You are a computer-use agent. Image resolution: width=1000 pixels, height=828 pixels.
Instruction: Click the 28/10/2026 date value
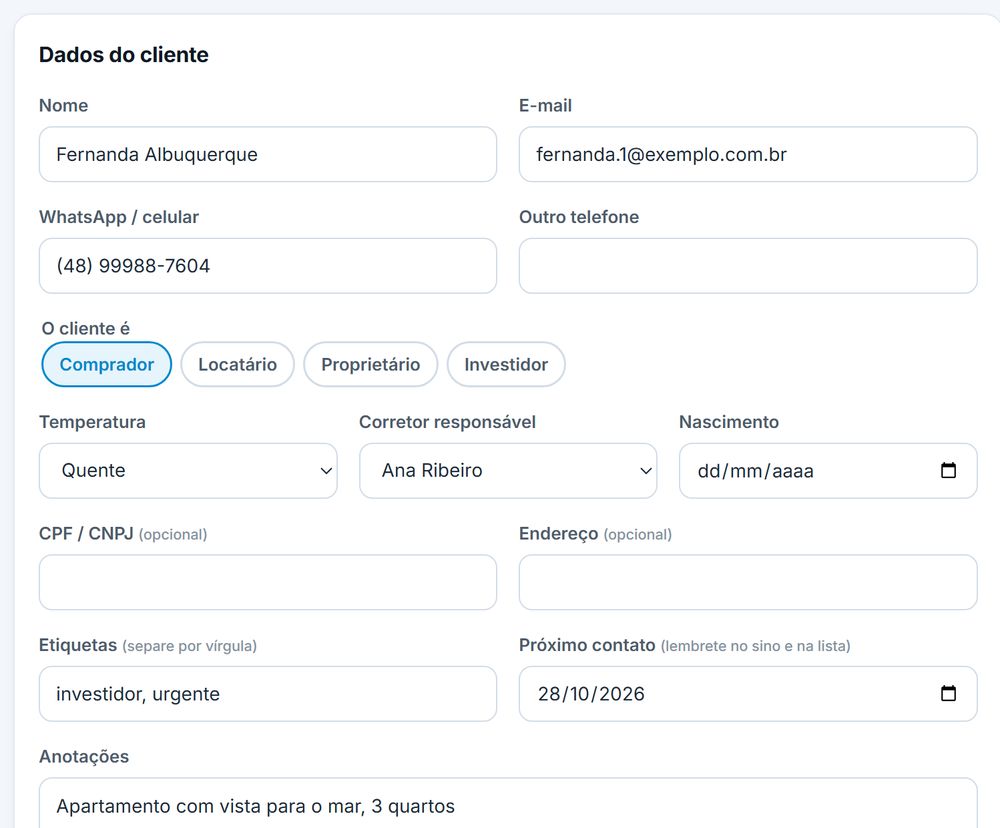(591, 694)
